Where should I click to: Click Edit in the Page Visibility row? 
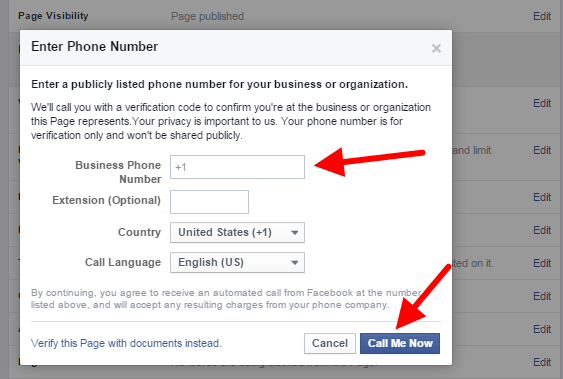coord(542,16)
